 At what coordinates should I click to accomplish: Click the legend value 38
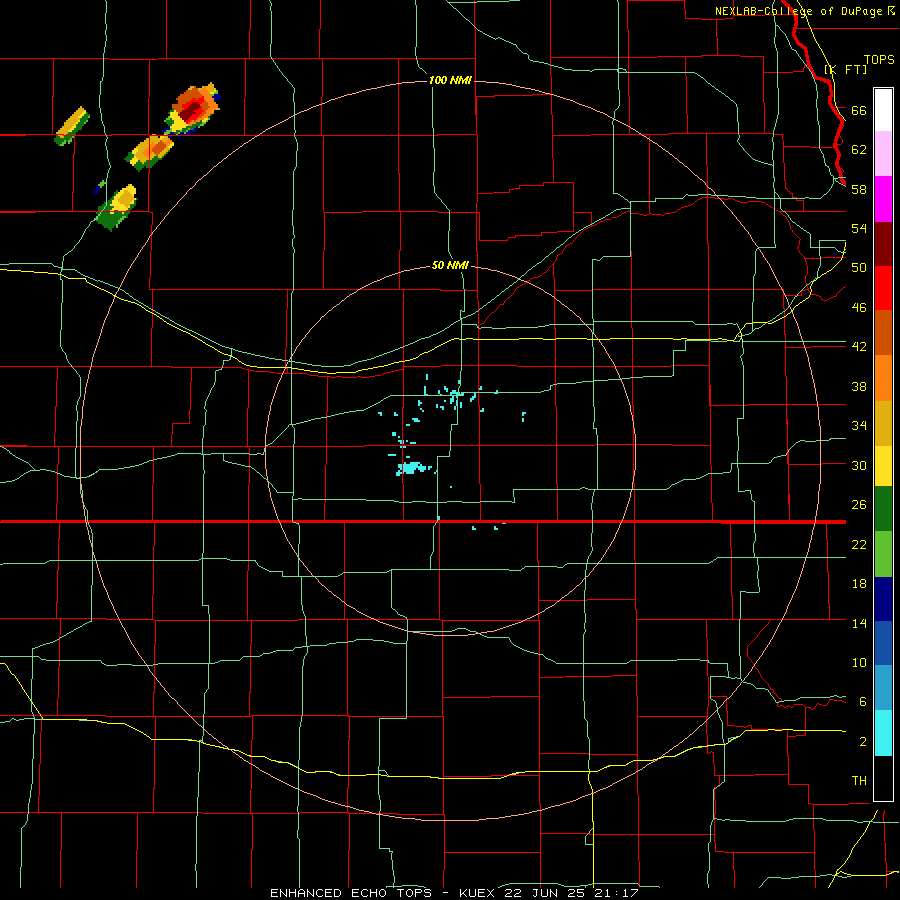coord(859,386)
